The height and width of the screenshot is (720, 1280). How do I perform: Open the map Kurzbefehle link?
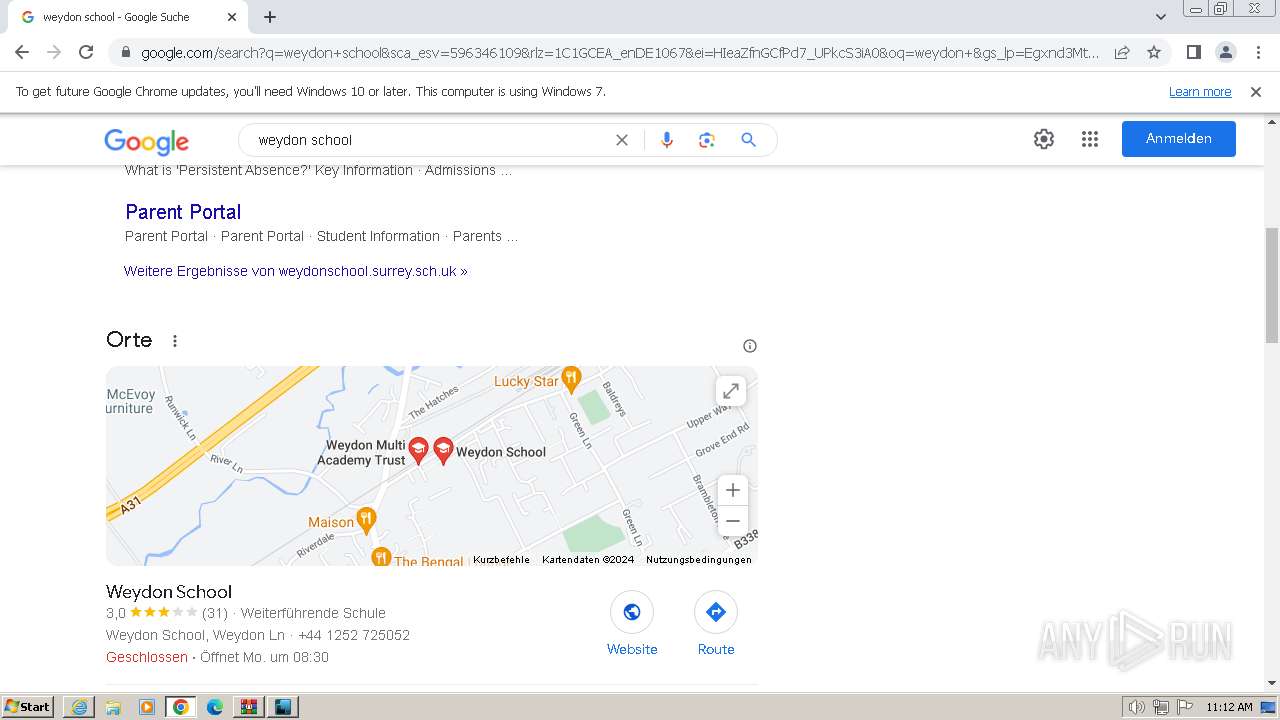pos(501,560)
